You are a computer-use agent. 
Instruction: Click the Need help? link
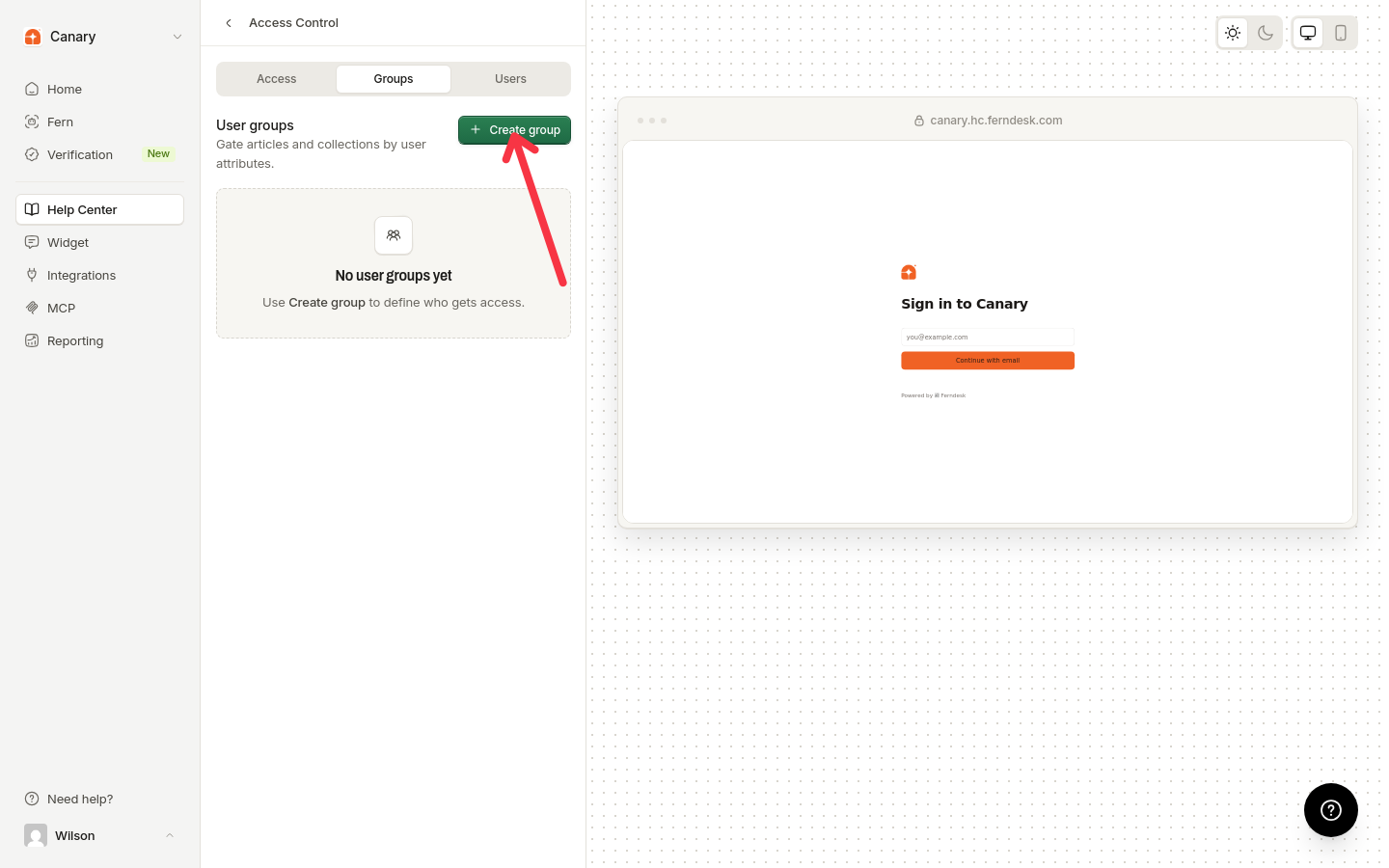click(x=80, y=799)
